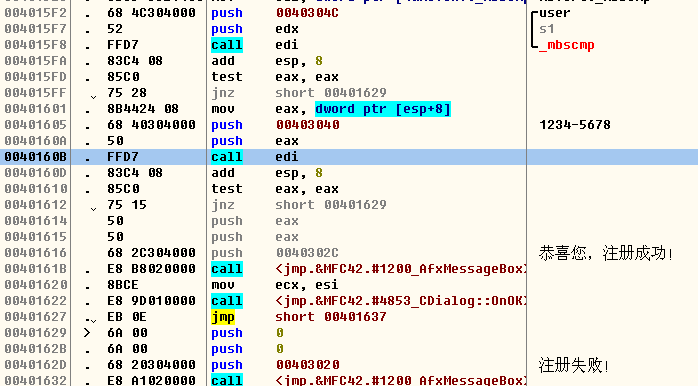Image resolution: width=698 pixels, height=386 pixels.
Task: Click hex bytes 8B4424 08
Action: [x=143, y=109]
